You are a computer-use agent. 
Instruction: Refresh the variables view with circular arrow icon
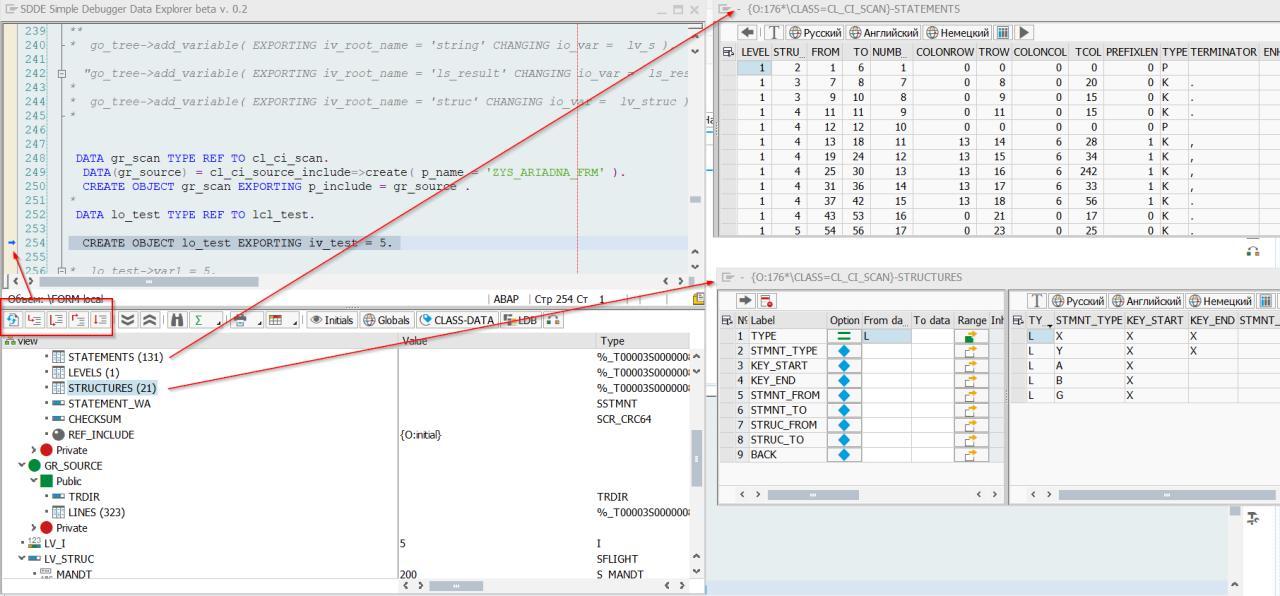[x=11, y=320]
